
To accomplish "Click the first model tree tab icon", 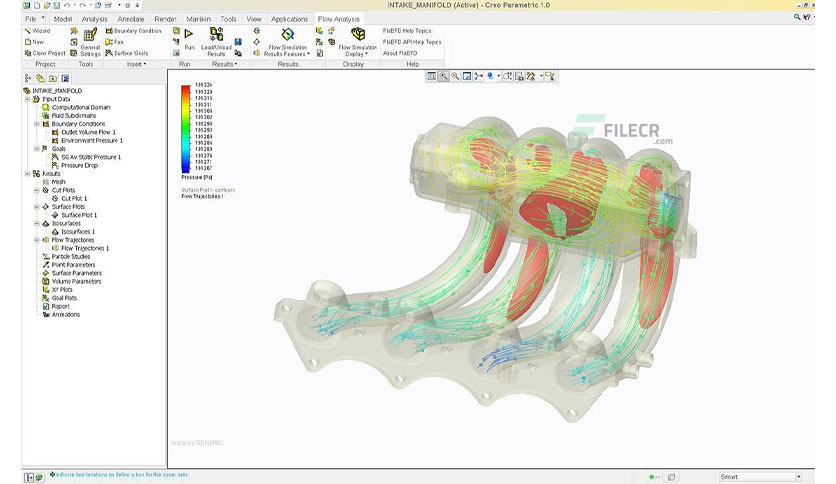I will click(x=28, y=78).
